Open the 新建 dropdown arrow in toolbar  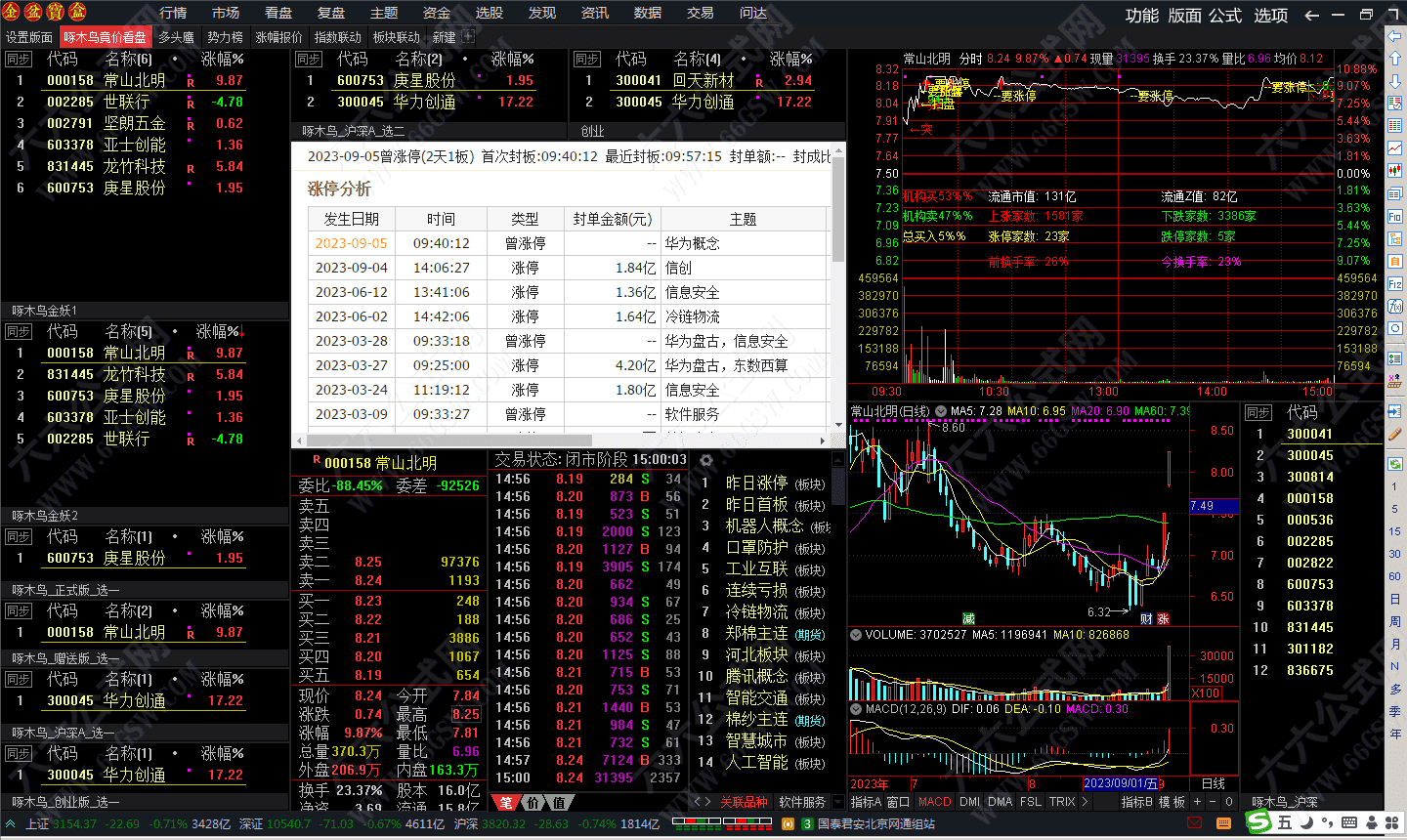(x=467, y=34)
